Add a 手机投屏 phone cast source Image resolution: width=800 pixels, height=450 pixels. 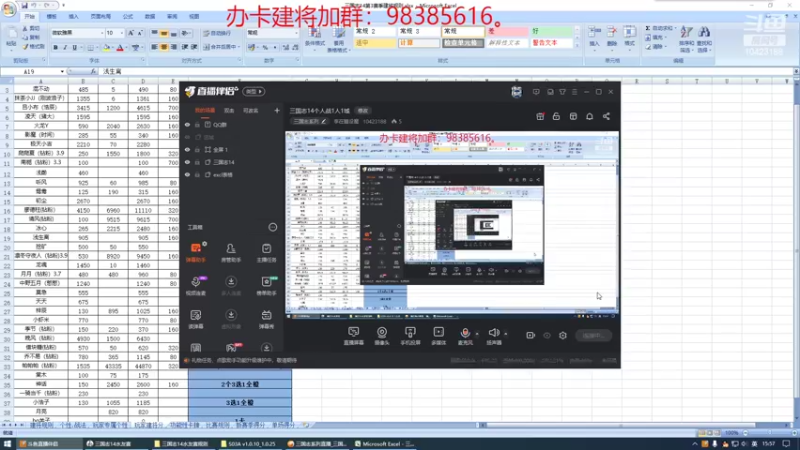point(410,336)
